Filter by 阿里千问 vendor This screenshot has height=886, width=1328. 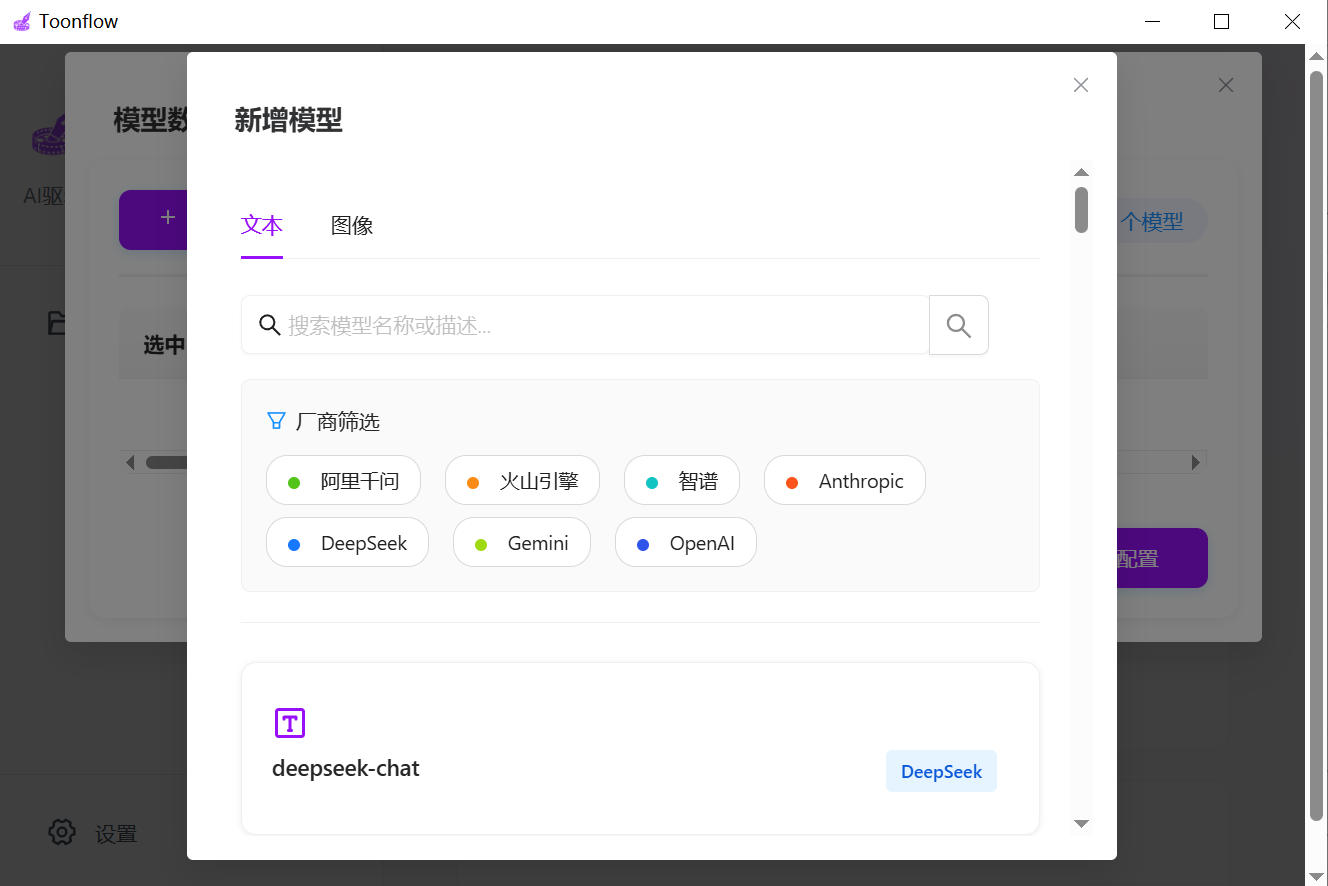(343, 481)
